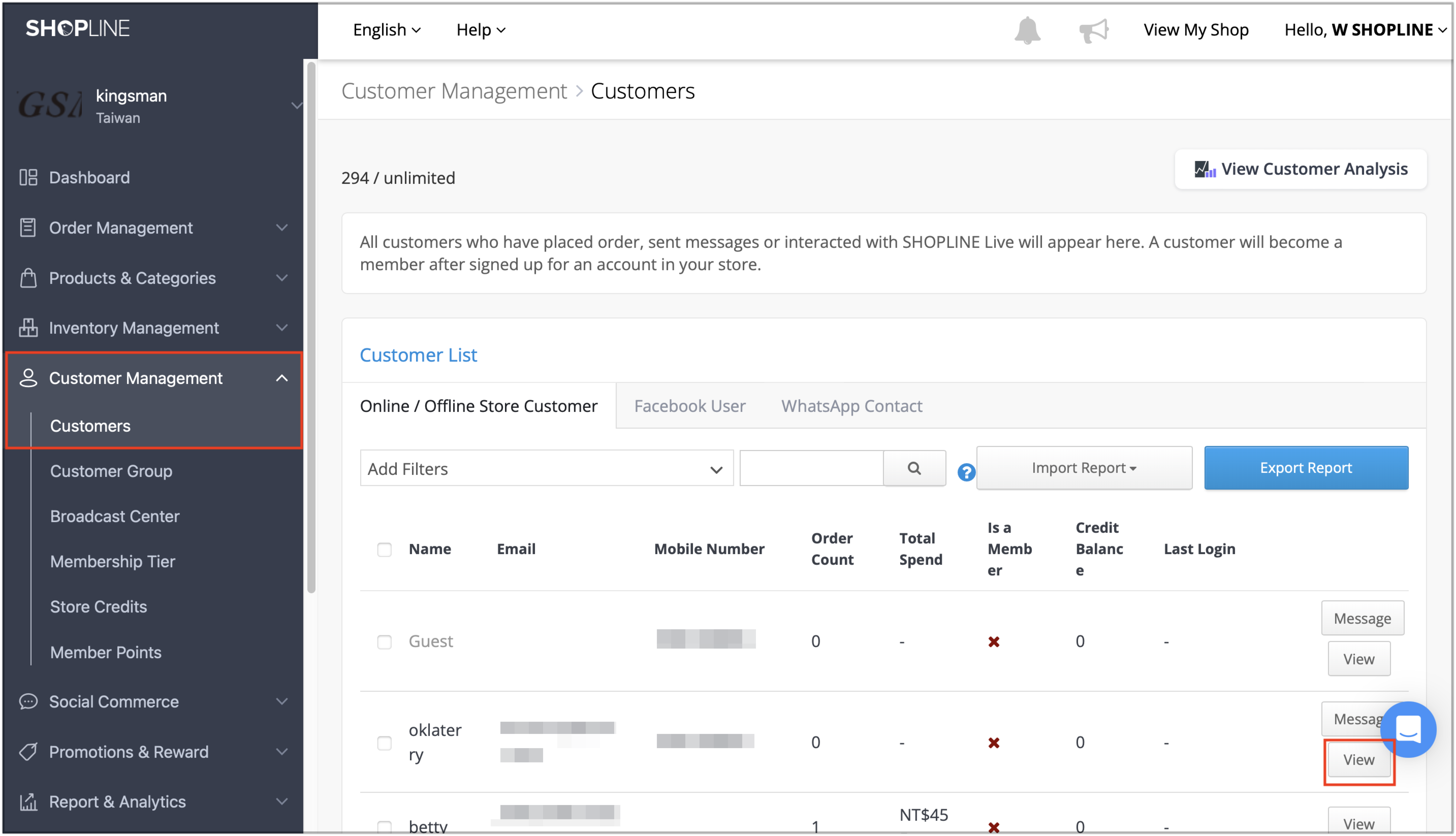This screenshot has width=1456, height=836.
Task: Expand the Report & Analytics menu
Action: tap(281, 801)
